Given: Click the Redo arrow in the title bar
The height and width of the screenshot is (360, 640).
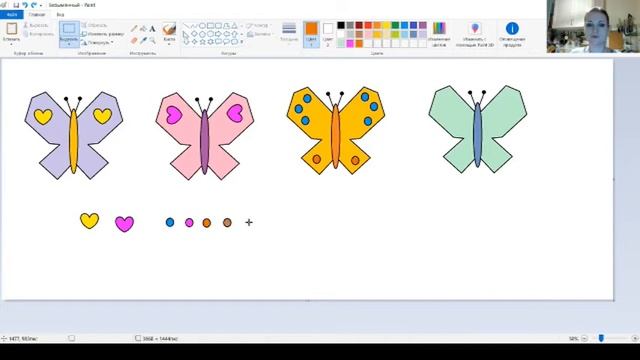Looking at the screenshot, I should 34,5.
